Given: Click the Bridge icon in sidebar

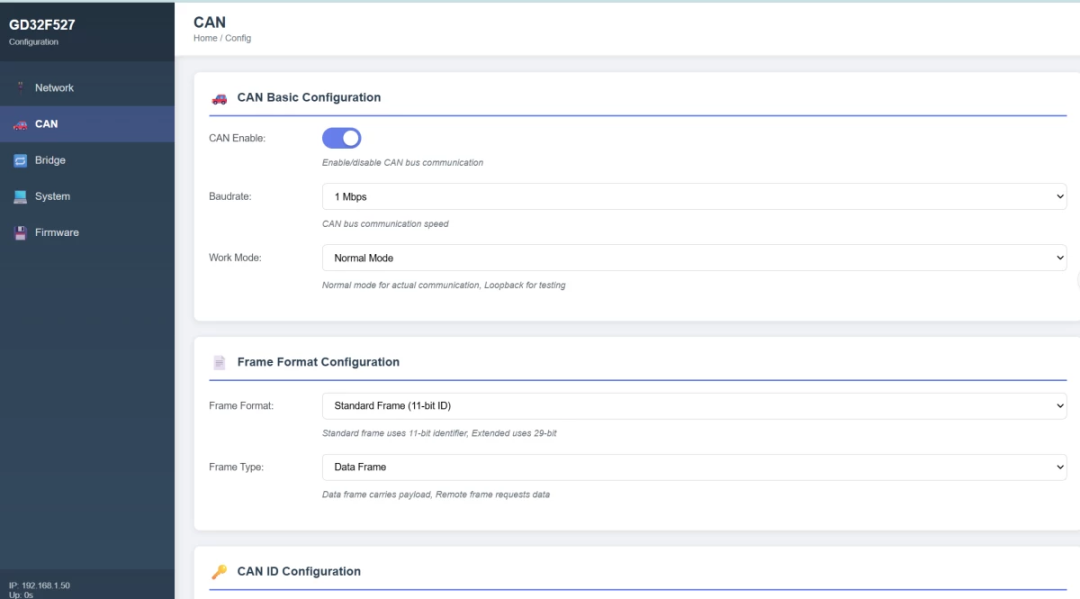Looking at the screenshot, I should [x=20, y=161].
